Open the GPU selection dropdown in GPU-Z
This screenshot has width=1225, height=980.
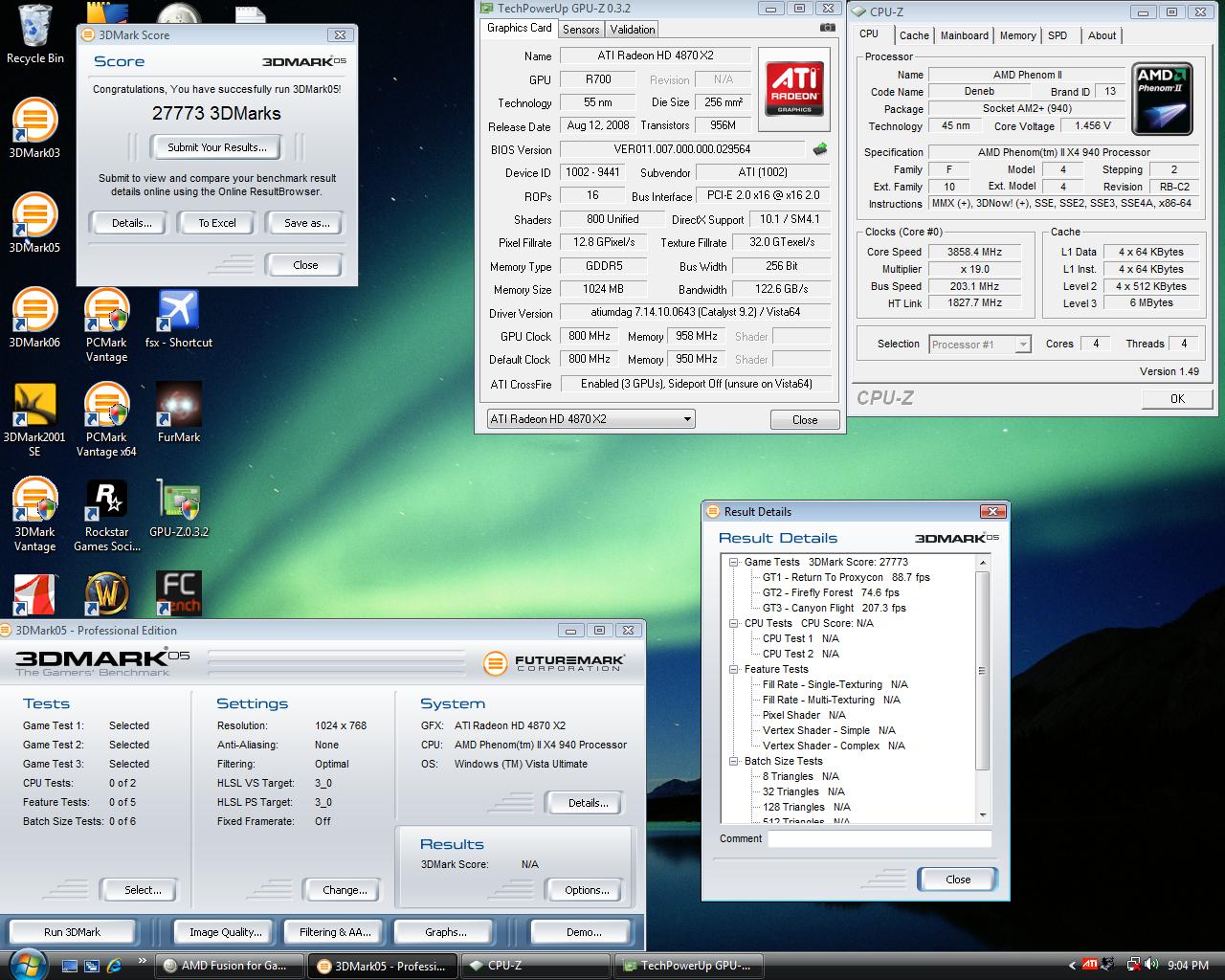coord(590,419)
